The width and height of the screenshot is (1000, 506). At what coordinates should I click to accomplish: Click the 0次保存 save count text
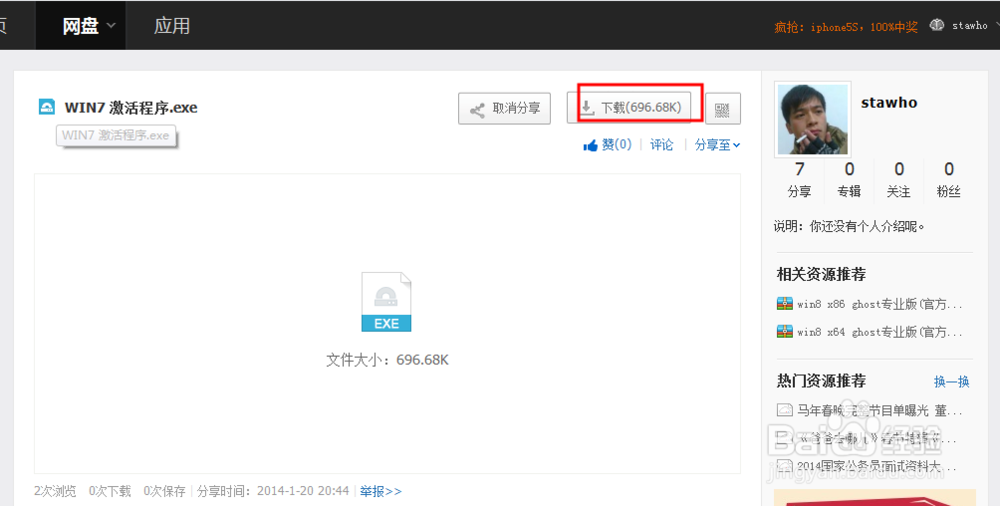click(x=165, y=491)
